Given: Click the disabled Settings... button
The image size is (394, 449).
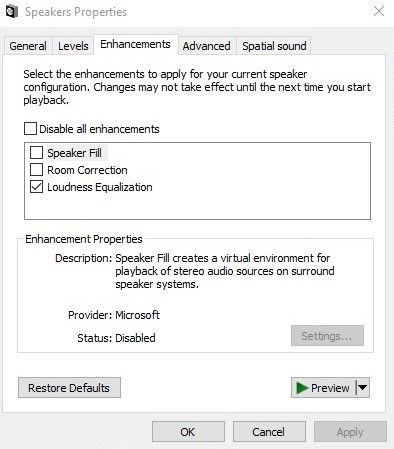Looking at the screenshot, I should tap(327, 336).
